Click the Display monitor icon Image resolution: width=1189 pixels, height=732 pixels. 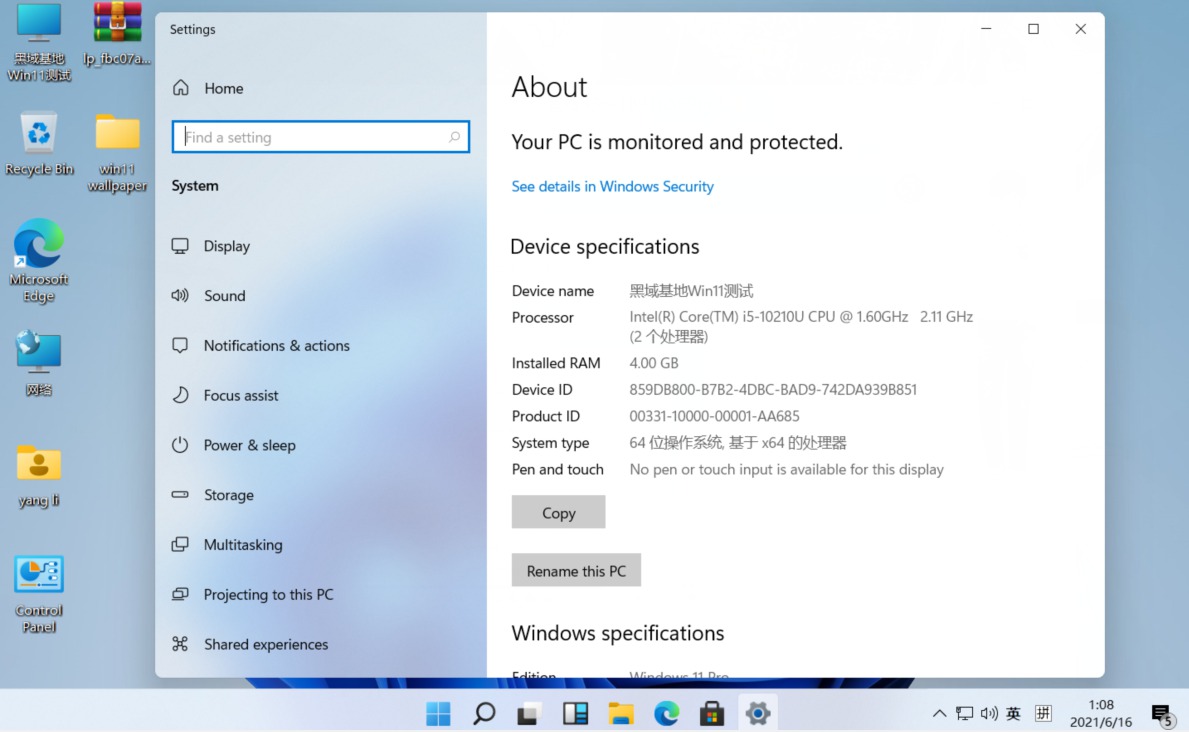point(180,246)
